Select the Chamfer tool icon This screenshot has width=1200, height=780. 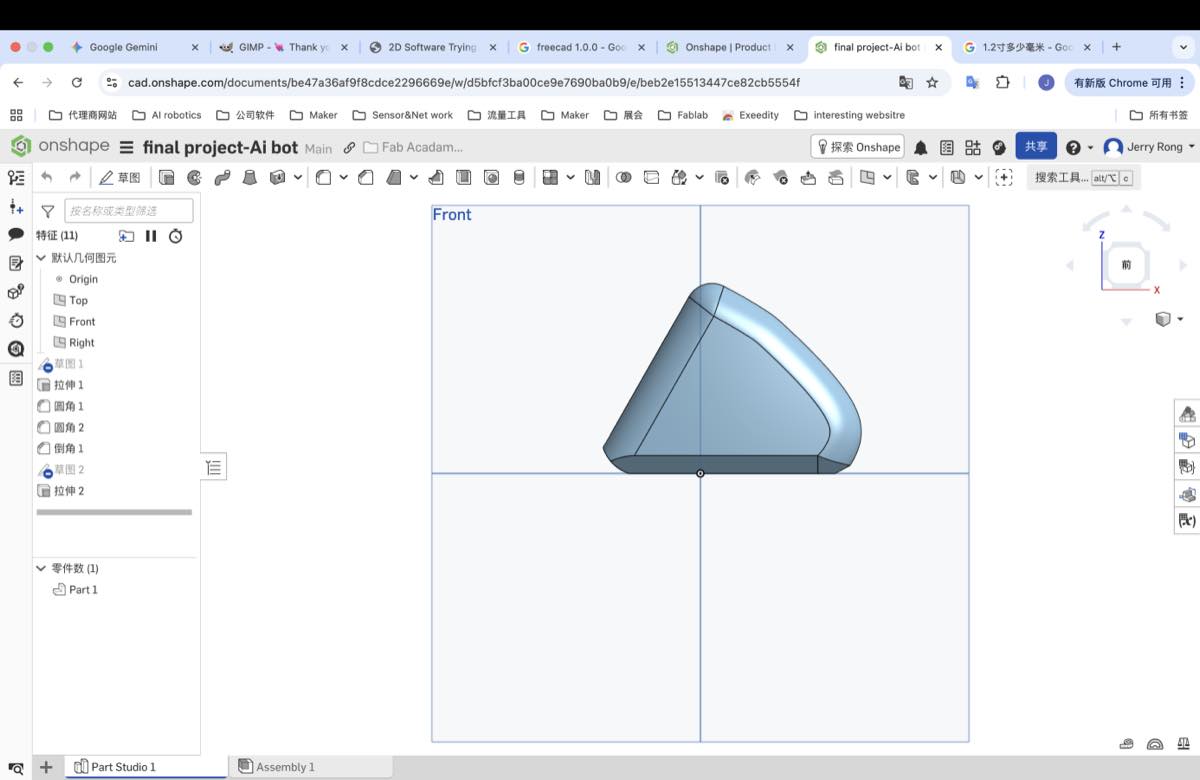366,177
